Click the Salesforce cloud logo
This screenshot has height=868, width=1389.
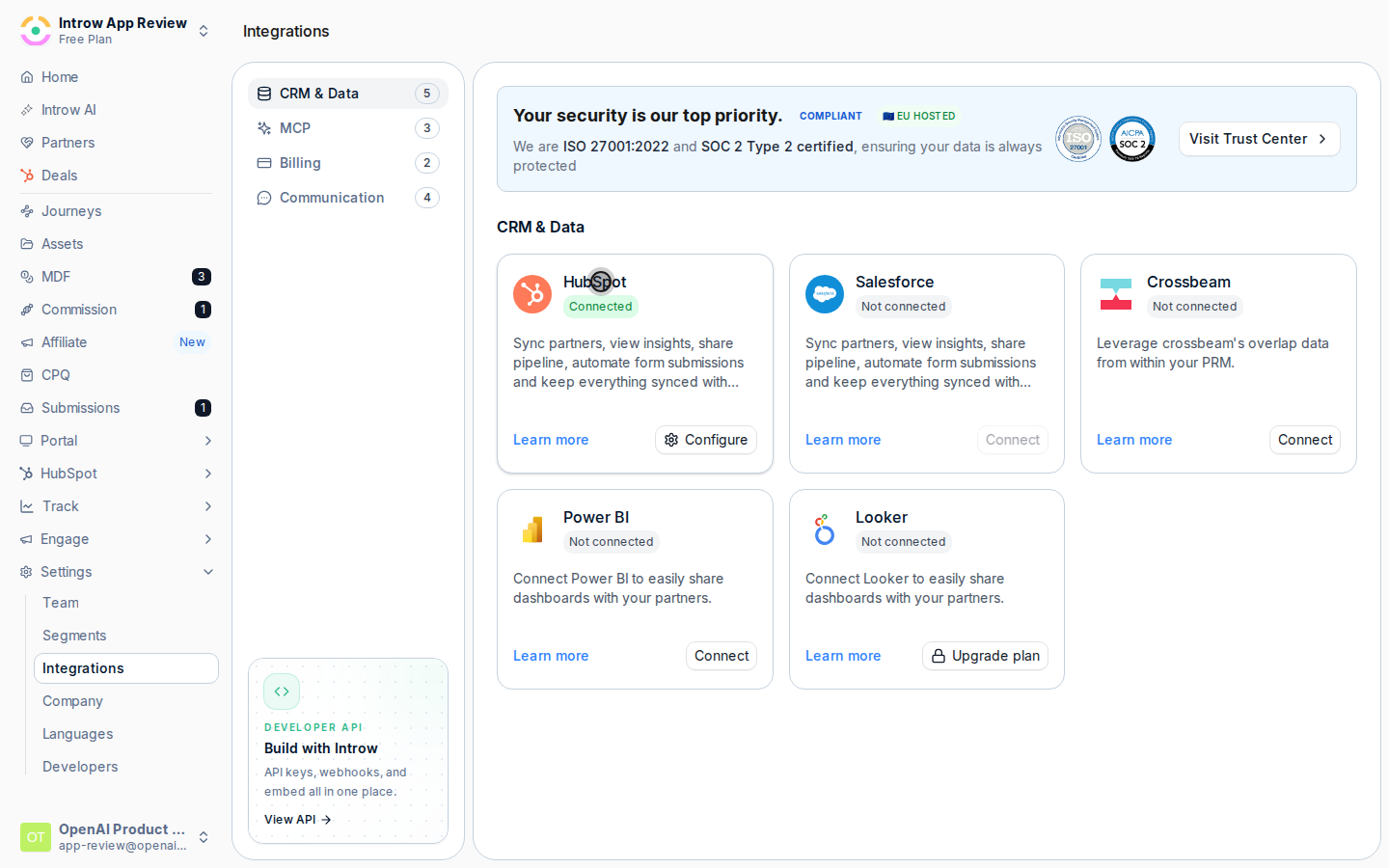click(x=825, y=294)
